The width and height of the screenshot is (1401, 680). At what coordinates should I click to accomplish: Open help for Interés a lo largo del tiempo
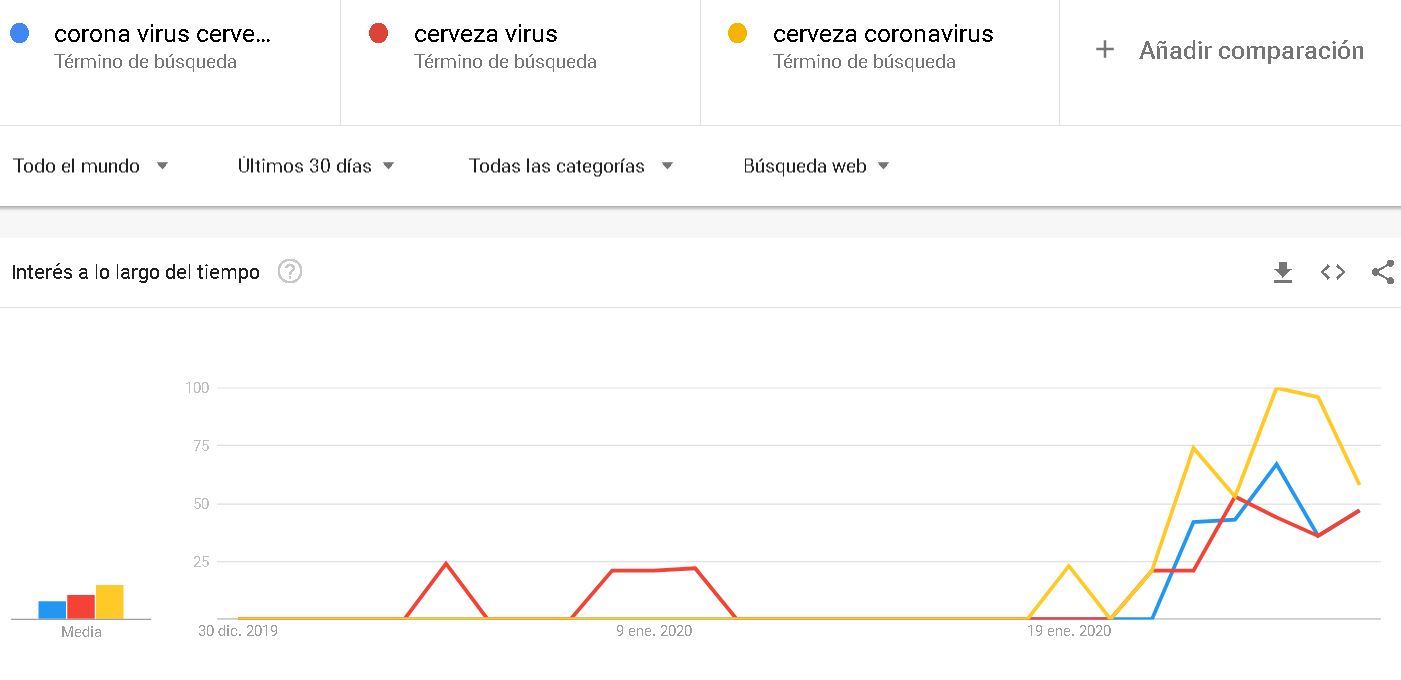tap(290, 271)
